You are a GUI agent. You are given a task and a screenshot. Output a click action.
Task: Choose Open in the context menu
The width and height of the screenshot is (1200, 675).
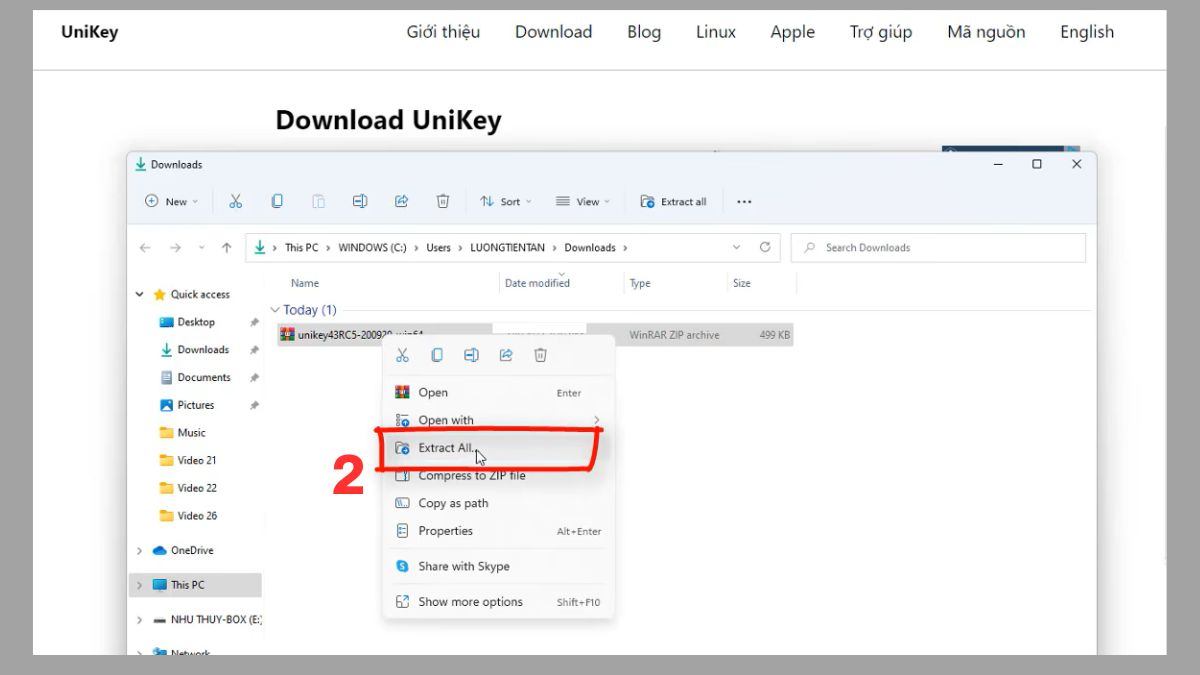(499, 393)
